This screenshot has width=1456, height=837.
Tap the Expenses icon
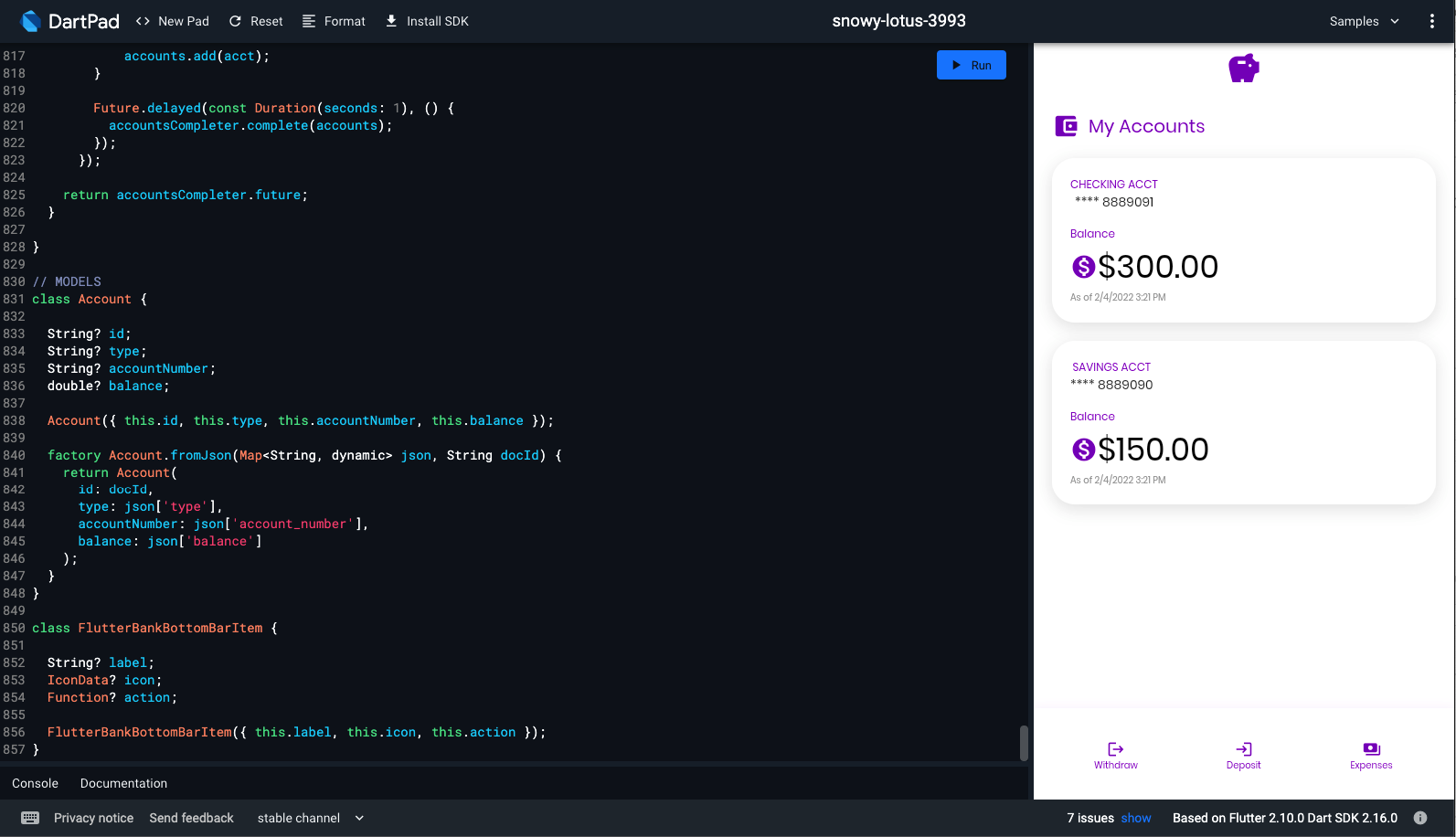(x=1371, y=749)
